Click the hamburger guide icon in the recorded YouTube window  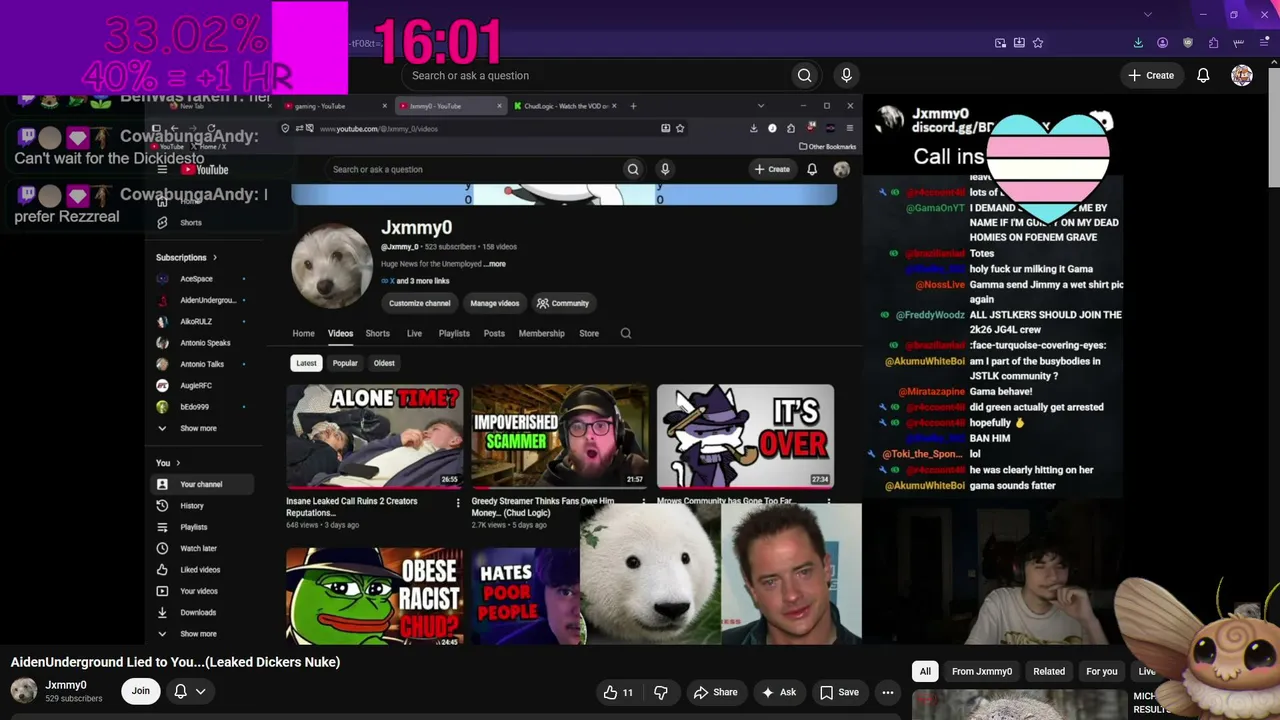pyautogui.click(x=162, y=170)
